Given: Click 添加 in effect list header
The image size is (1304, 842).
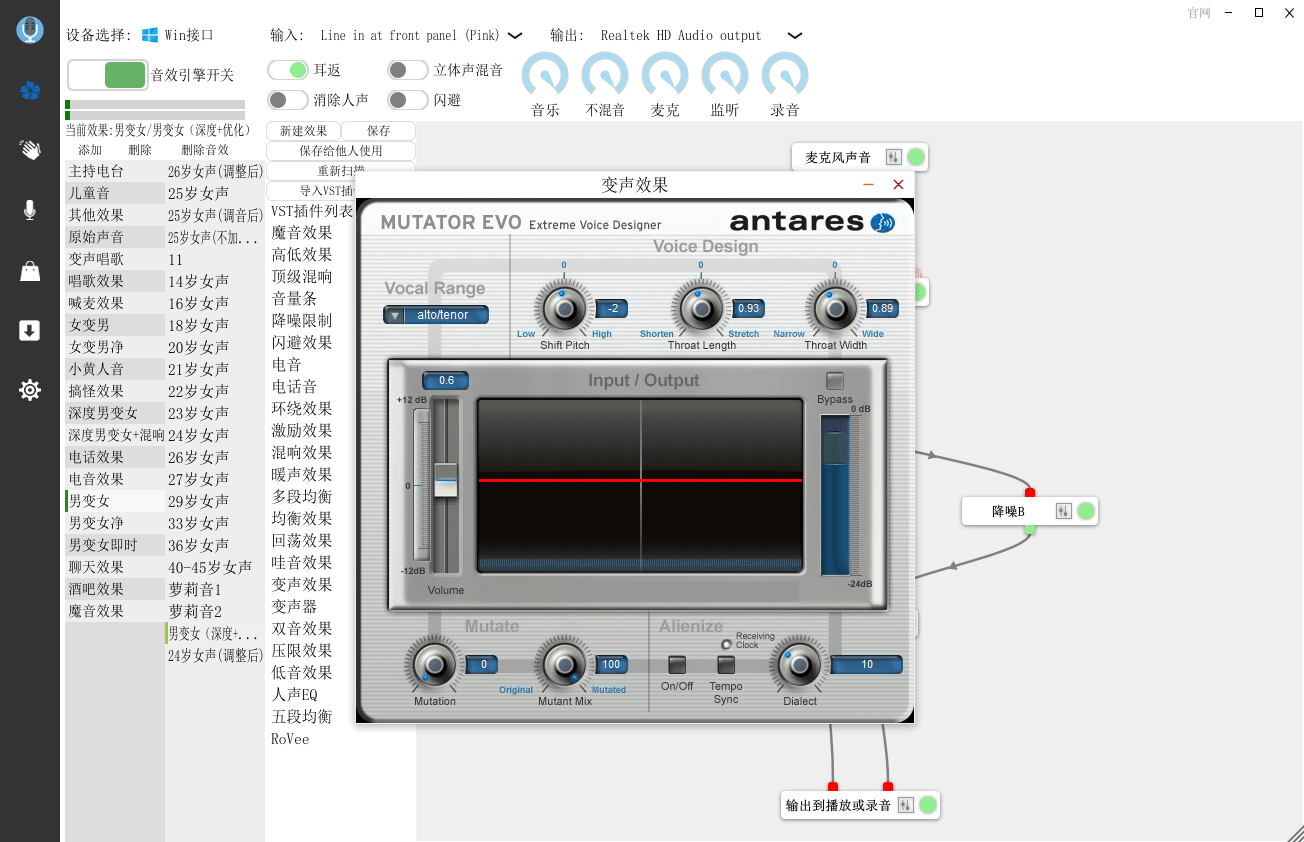Looking at the screenshot, I should point(90,150).
